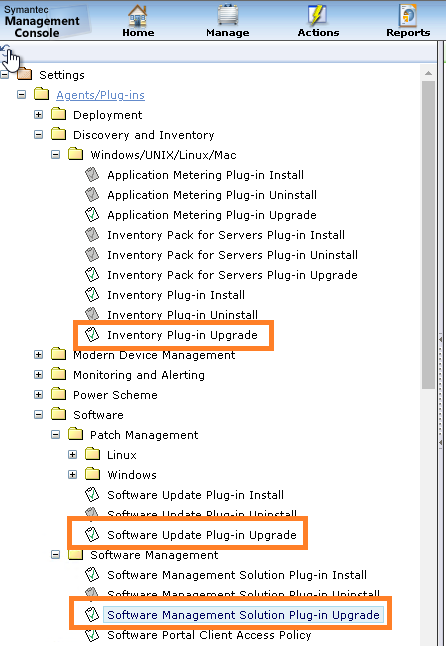Open the Manage menu icon
Image resolution: width=446 pixels, height=646 pixels.
[228, 16]
